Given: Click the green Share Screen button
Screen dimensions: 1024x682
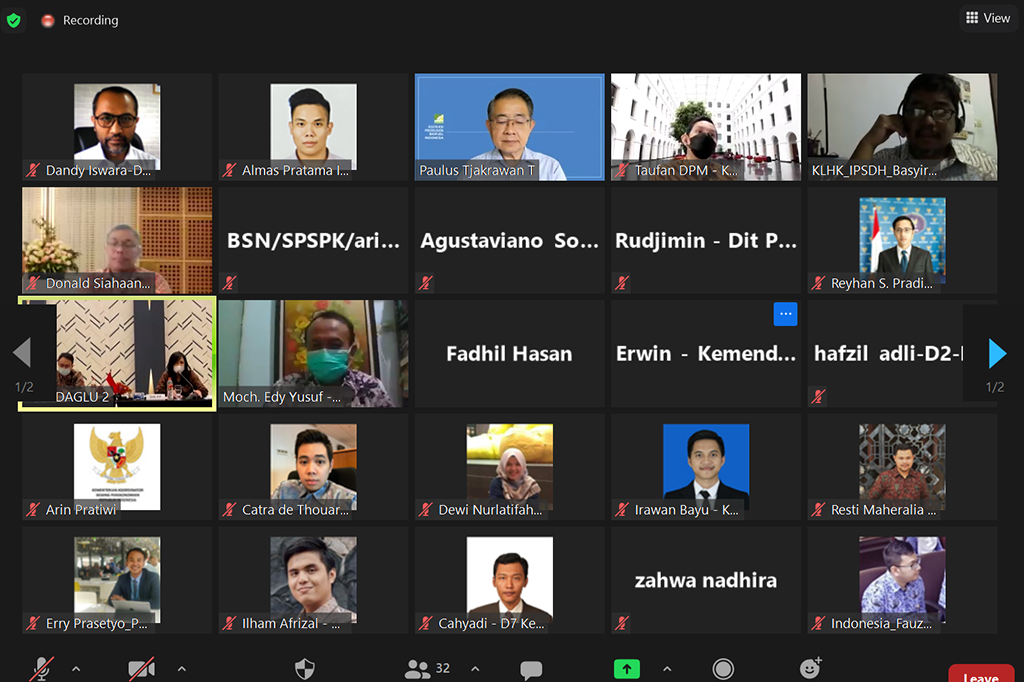Looking at the screenshot, I should coord(627,669).
